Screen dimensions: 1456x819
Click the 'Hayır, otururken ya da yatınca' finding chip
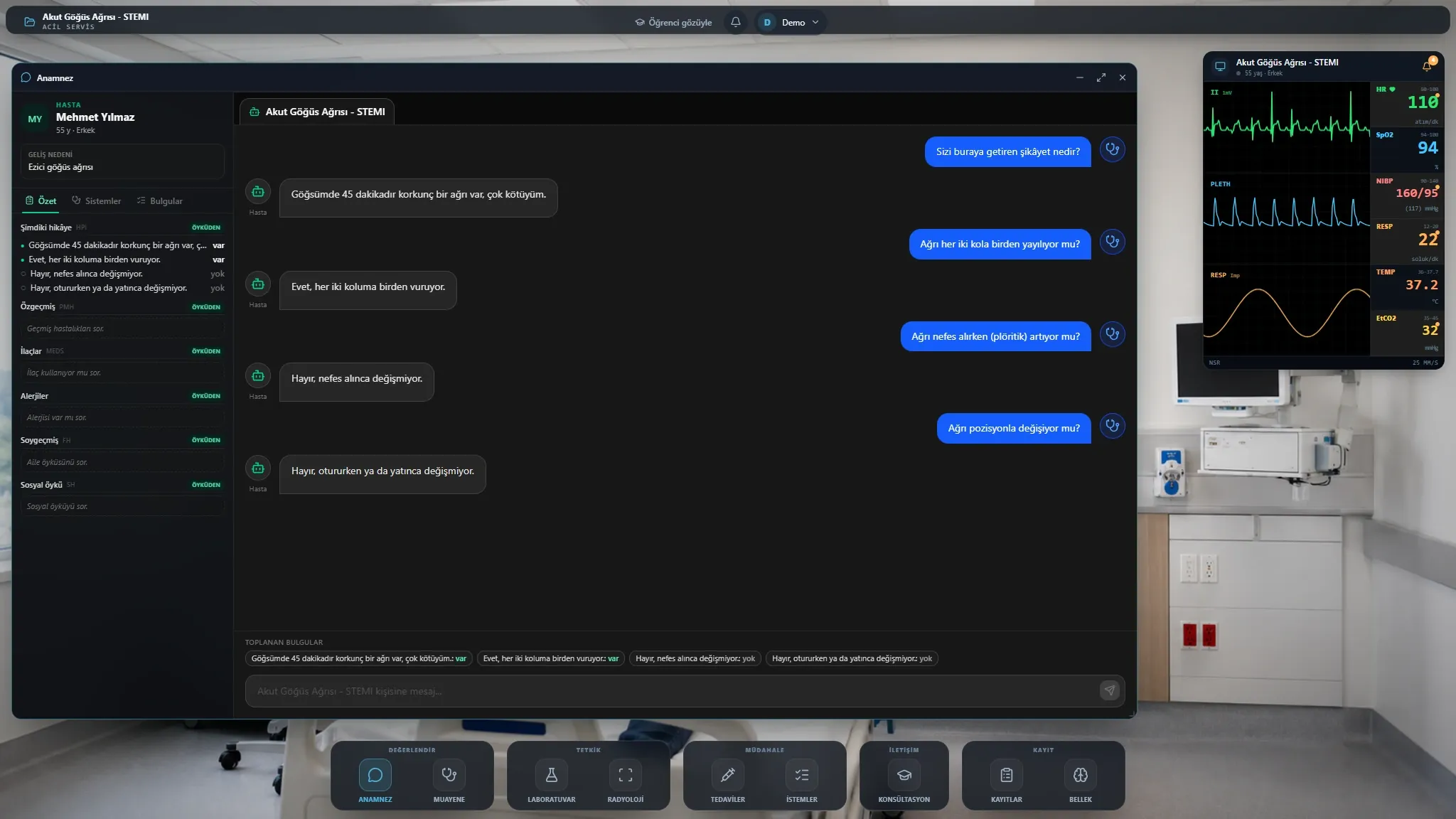pos(852,658)
